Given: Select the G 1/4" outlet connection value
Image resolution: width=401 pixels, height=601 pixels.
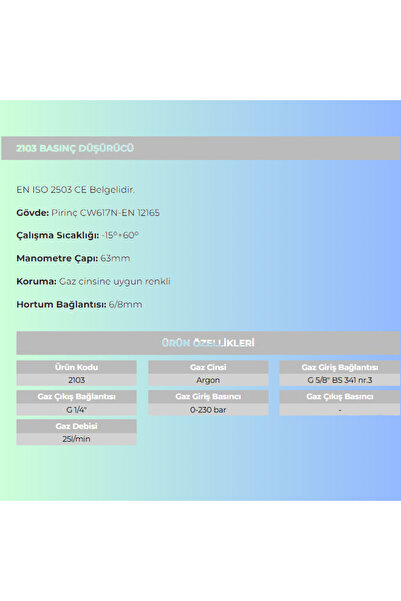Looking at the screenshot, I should [x=76, y=409].
